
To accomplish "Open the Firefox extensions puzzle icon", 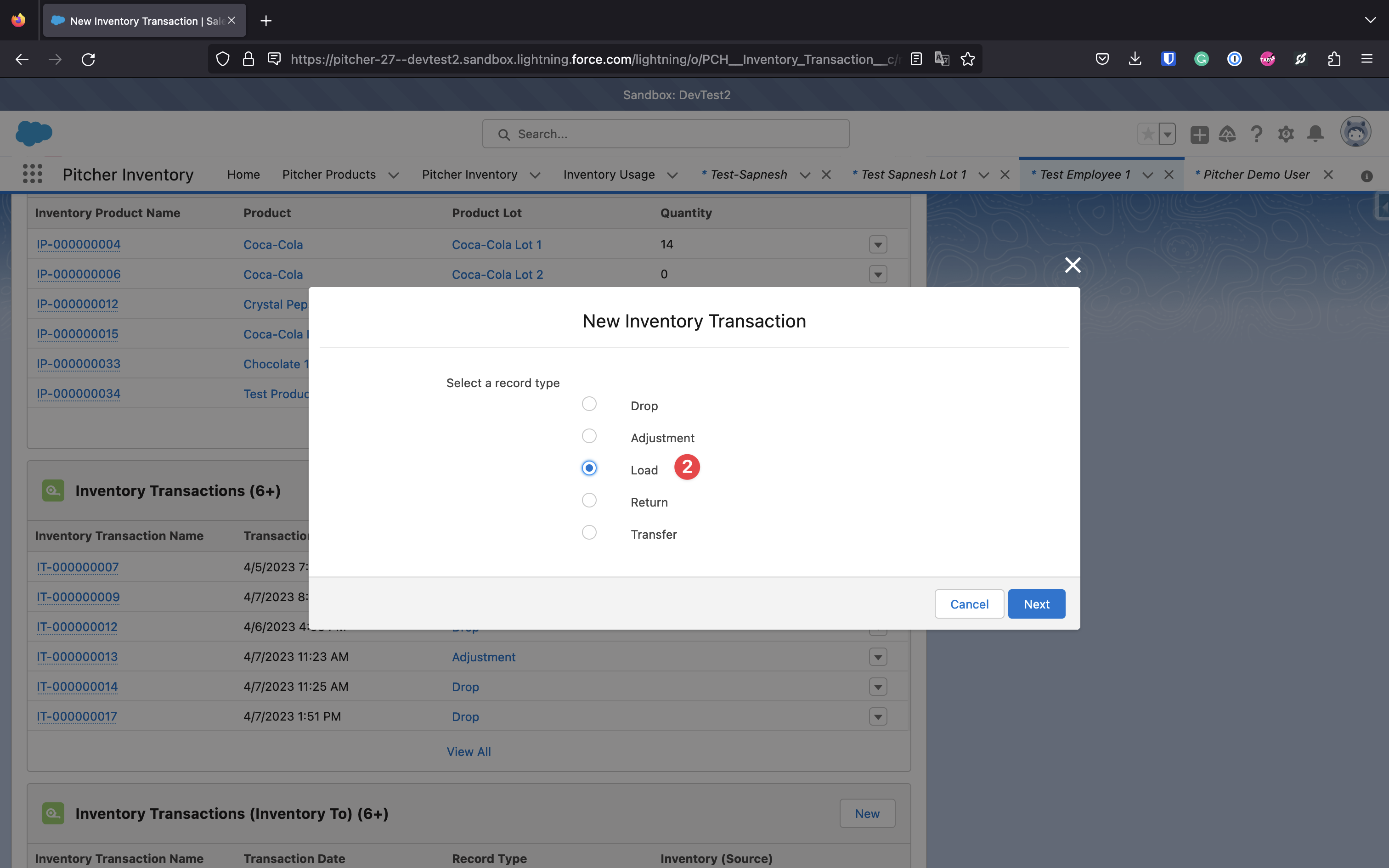I will pyautogui.click(x=1334, y=59).
